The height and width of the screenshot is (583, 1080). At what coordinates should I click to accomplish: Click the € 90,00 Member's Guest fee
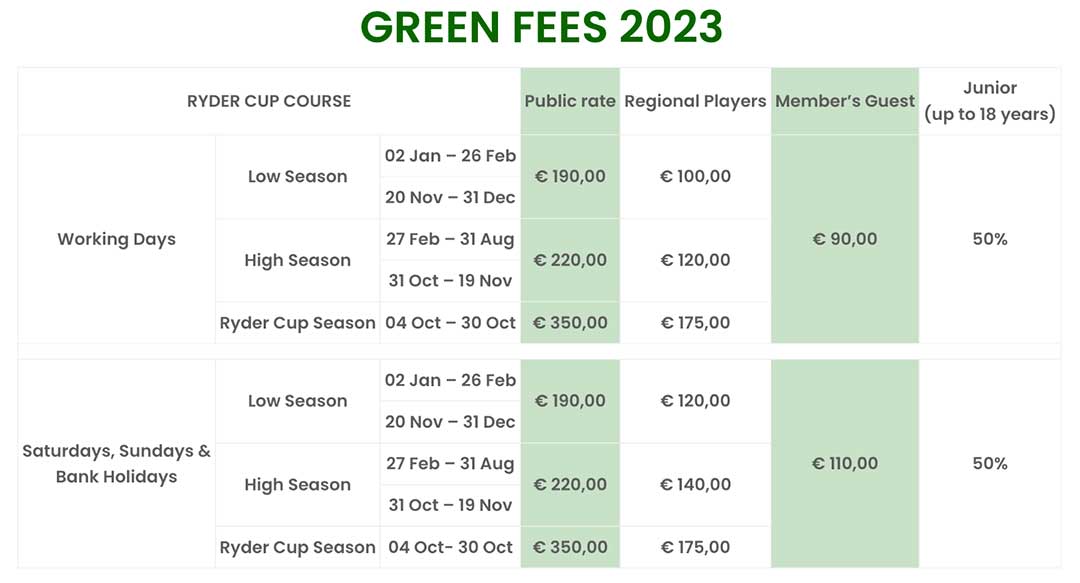[x=845, y=239]
